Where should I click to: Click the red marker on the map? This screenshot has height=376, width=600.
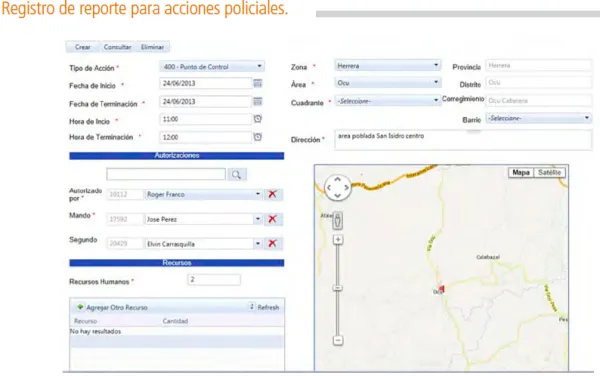[x=441, y=288]
